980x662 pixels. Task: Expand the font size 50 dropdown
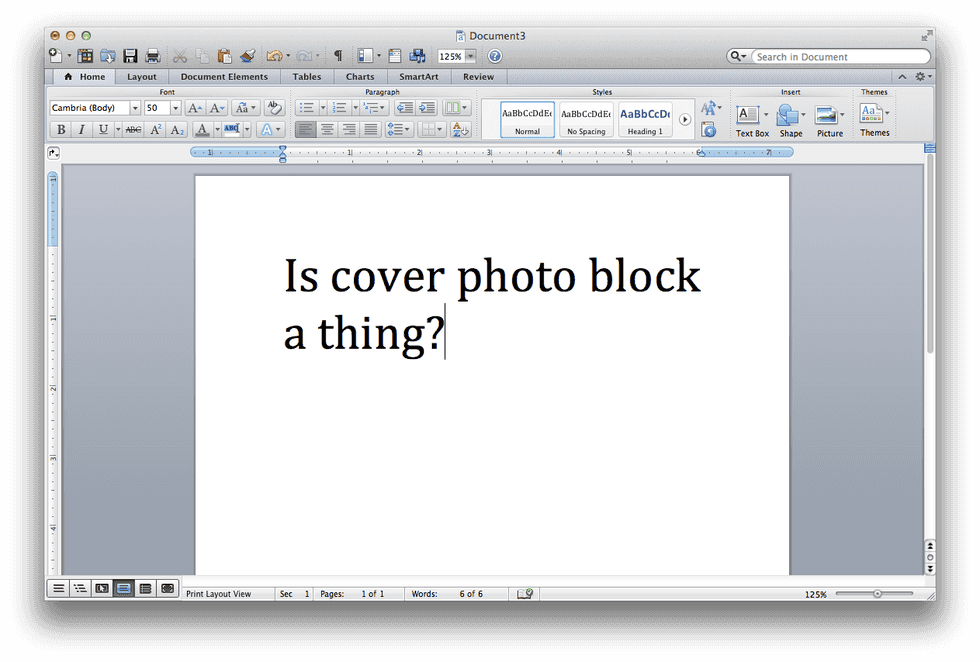point(176,108)
